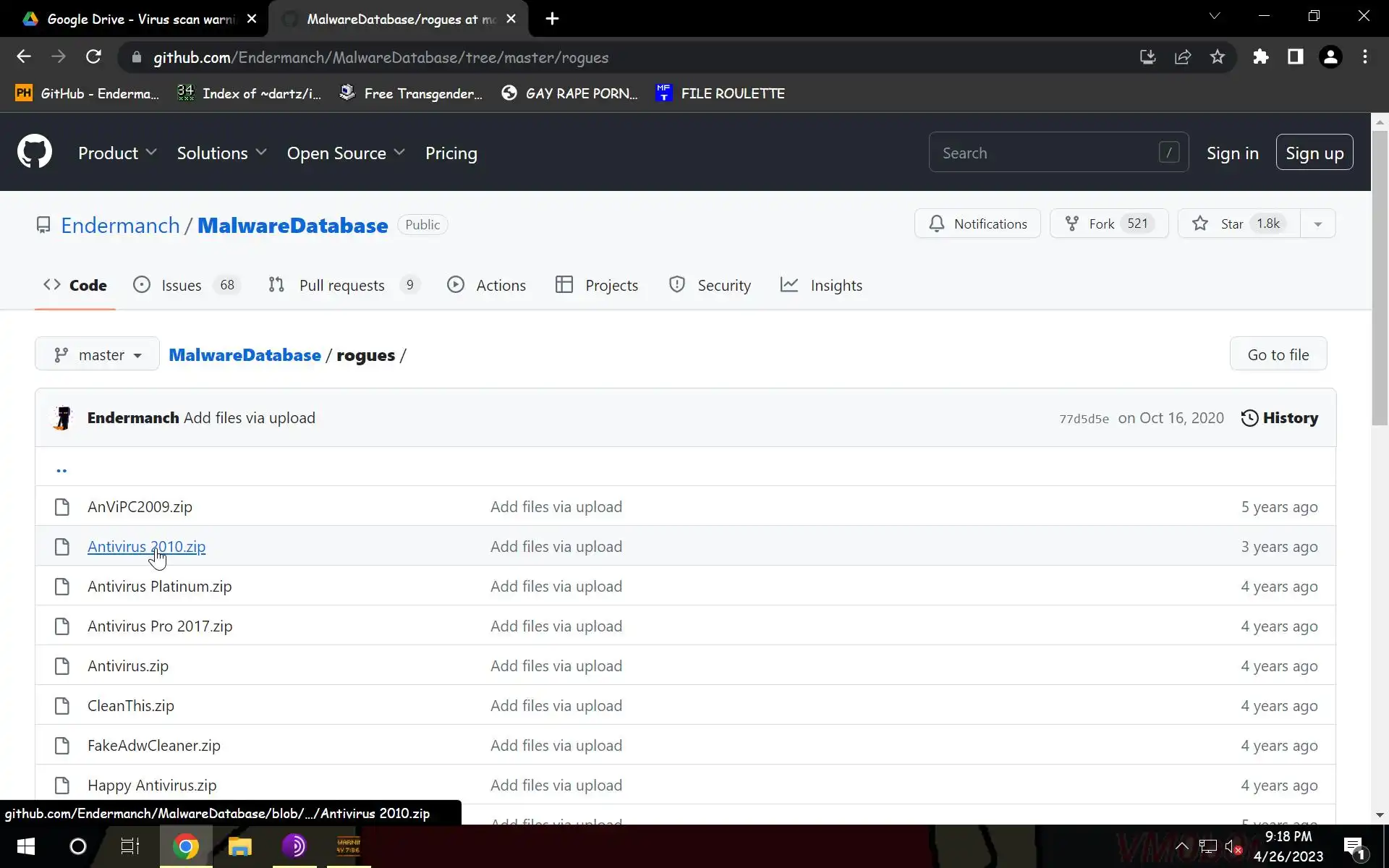Reload the page with refresh icon
Image resolution: width=1389 pixels, height=868 pixels.
tap(93, 57)
